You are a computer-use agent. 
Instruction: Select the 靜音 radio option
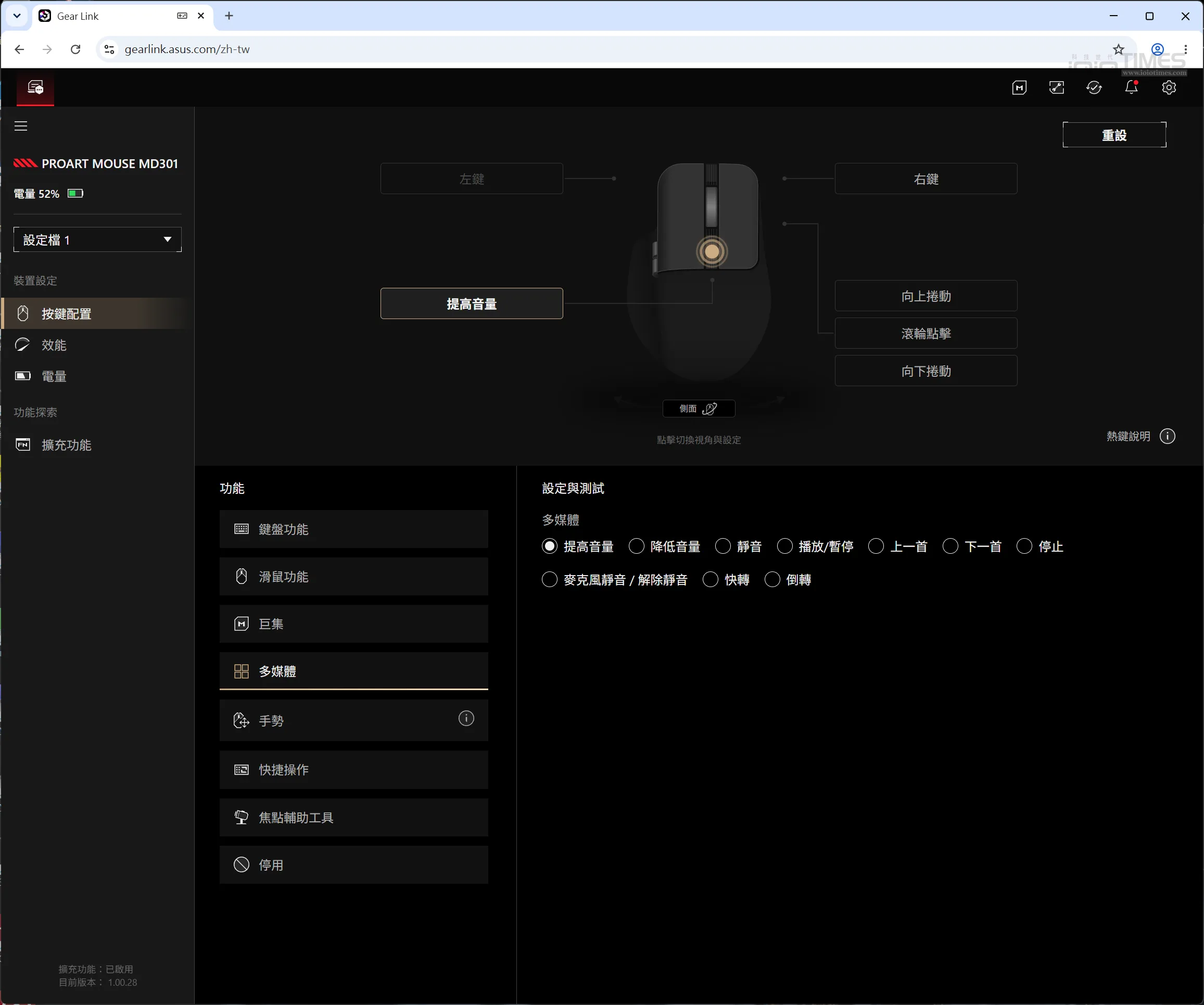point(723,546)
